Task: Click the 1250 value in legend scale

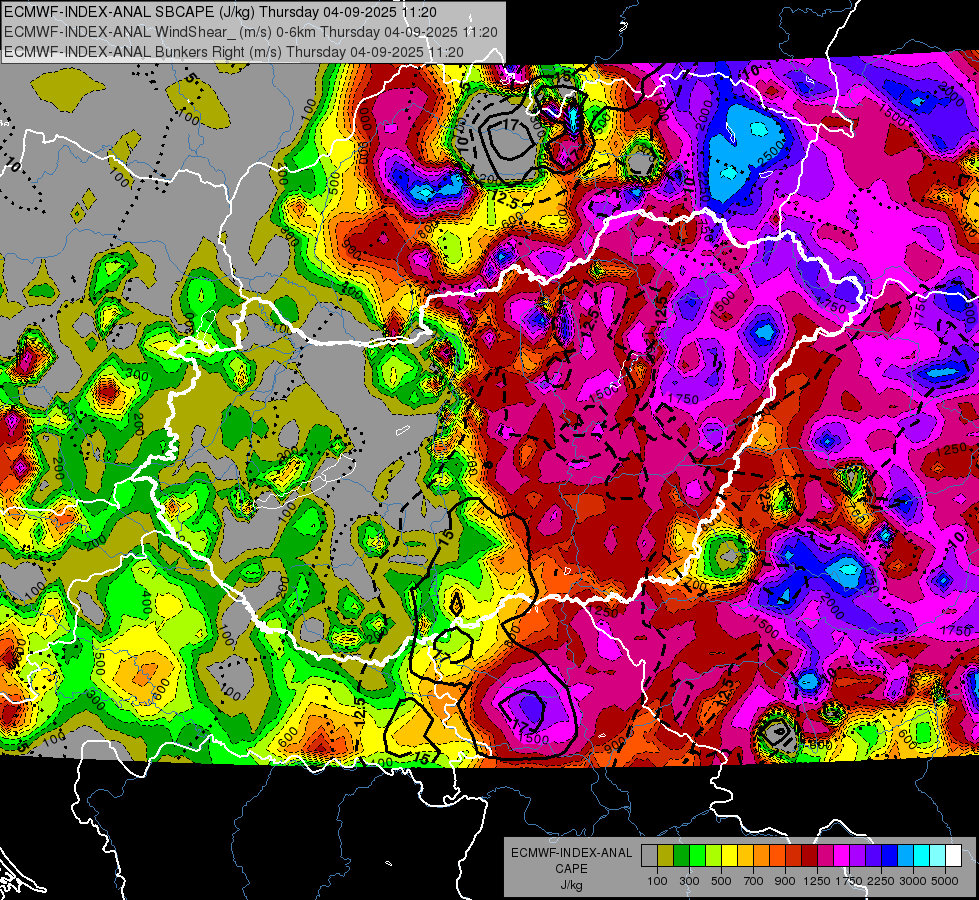Action: point(817,881)
